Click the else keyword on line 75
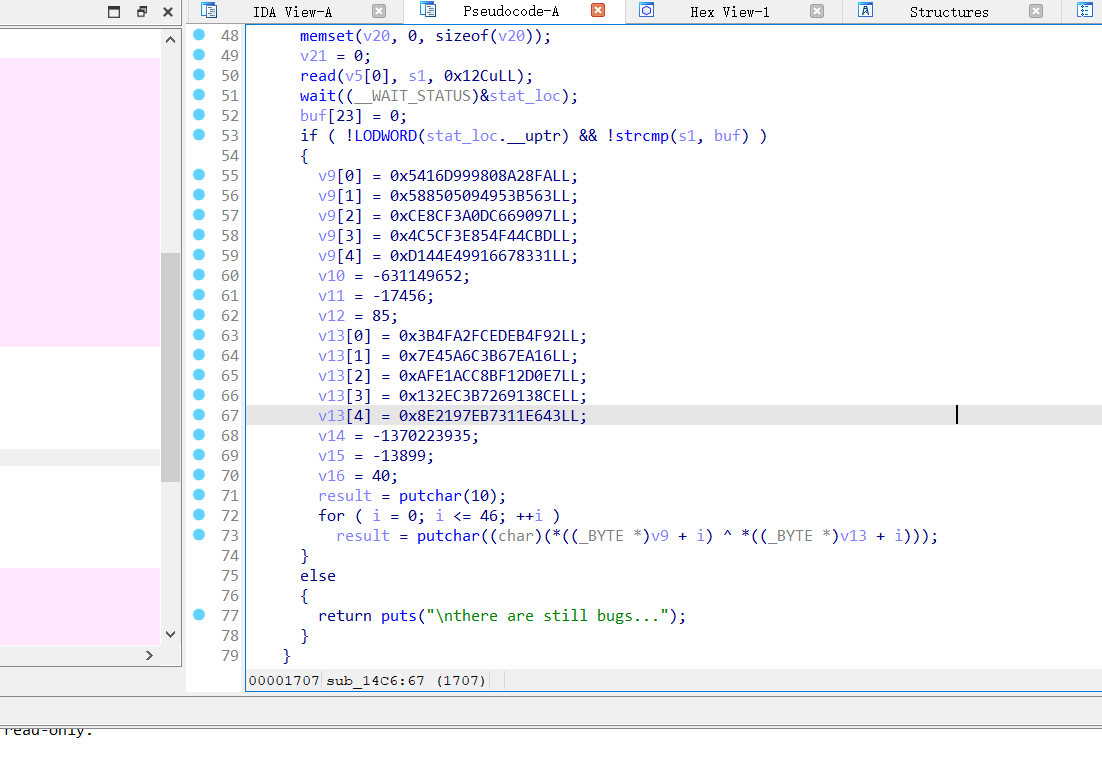 tap(318, 576)
